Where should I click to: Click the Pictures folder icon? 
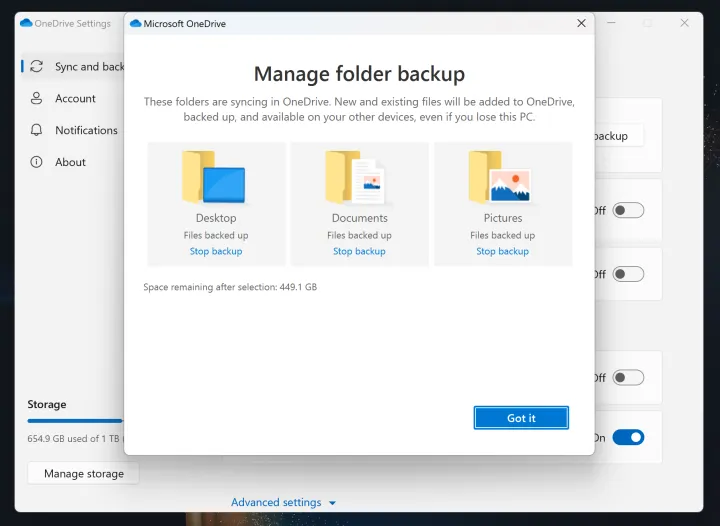tap(501, 178)
